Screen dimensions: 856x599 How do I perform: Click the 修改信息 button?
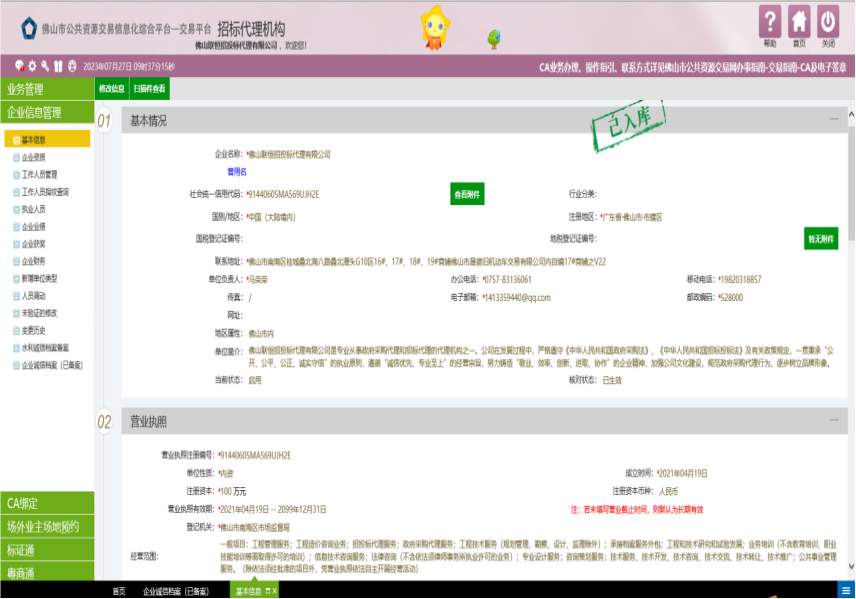(110, 89)
